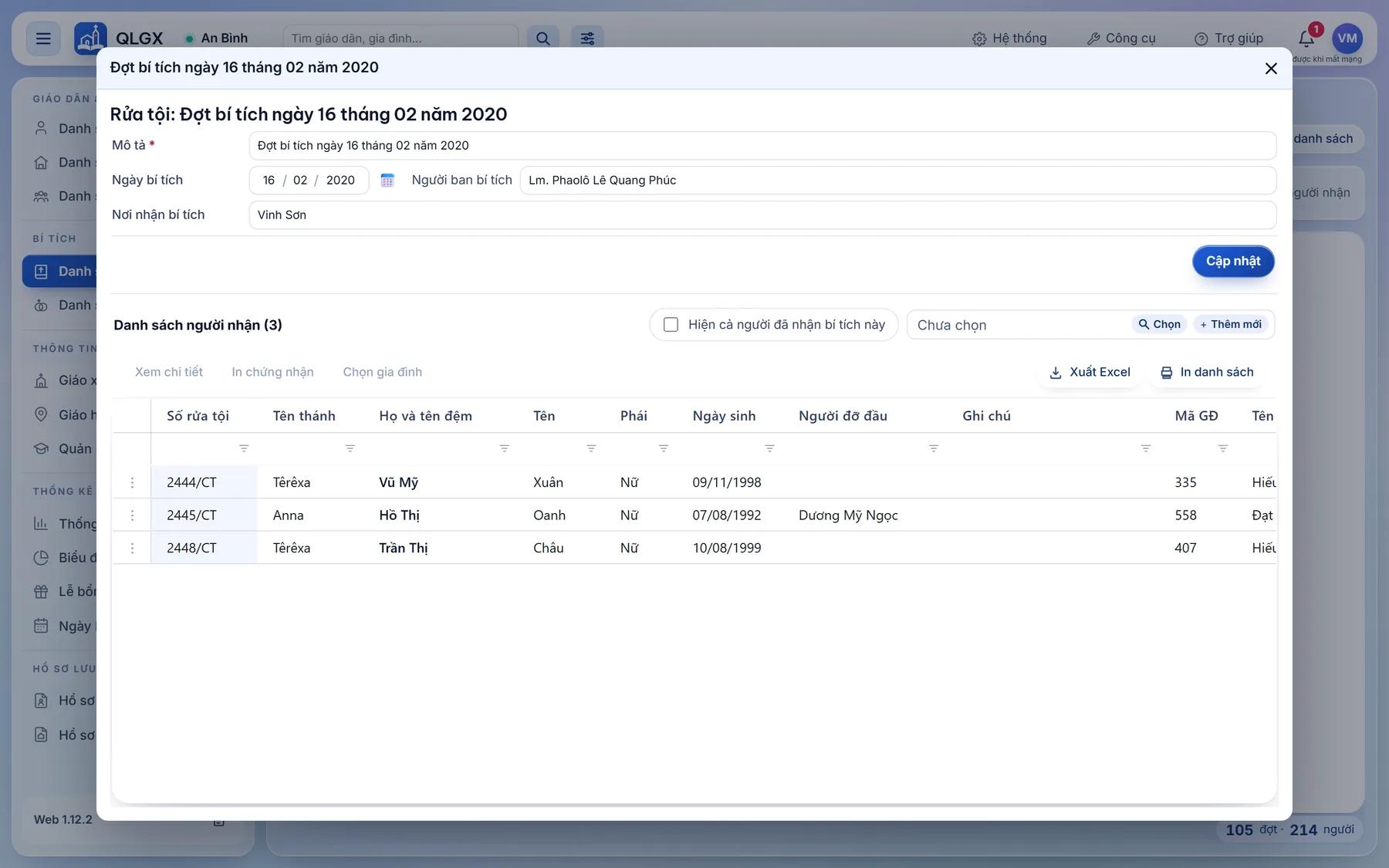The width and height of the screenshot is (1389, 868).
Task: Click the Cập nhật button
Action: (x=1233, y=261)
